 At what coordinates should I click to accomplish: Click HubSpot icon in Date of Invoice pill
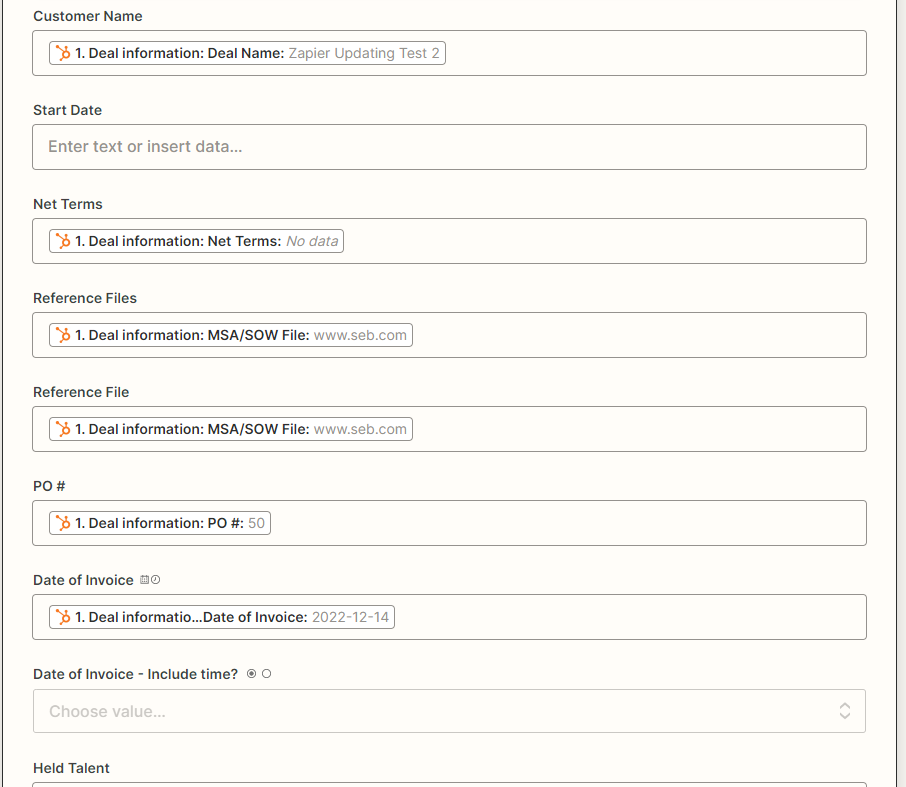(63, 617)
